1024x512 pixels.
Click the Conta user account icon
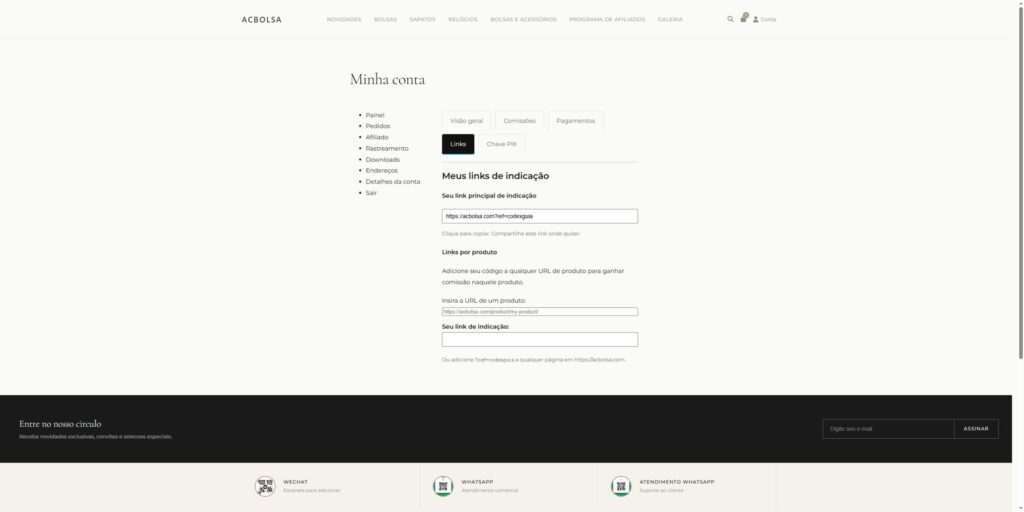click(x=756, y=20)
